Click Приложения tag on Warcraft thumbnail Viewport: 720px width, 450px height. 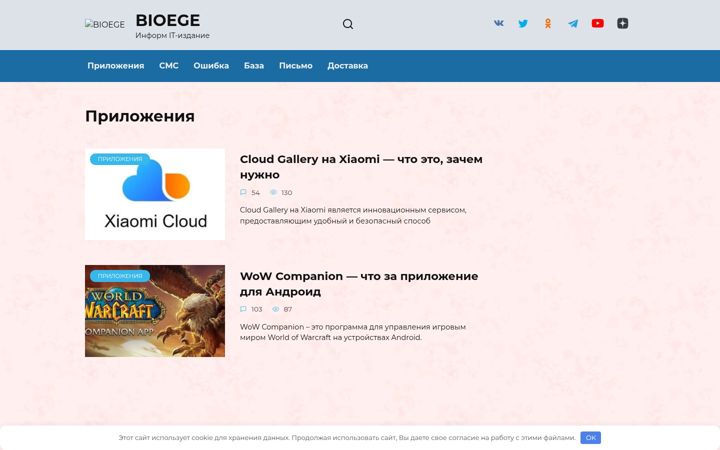coord(120,276)
